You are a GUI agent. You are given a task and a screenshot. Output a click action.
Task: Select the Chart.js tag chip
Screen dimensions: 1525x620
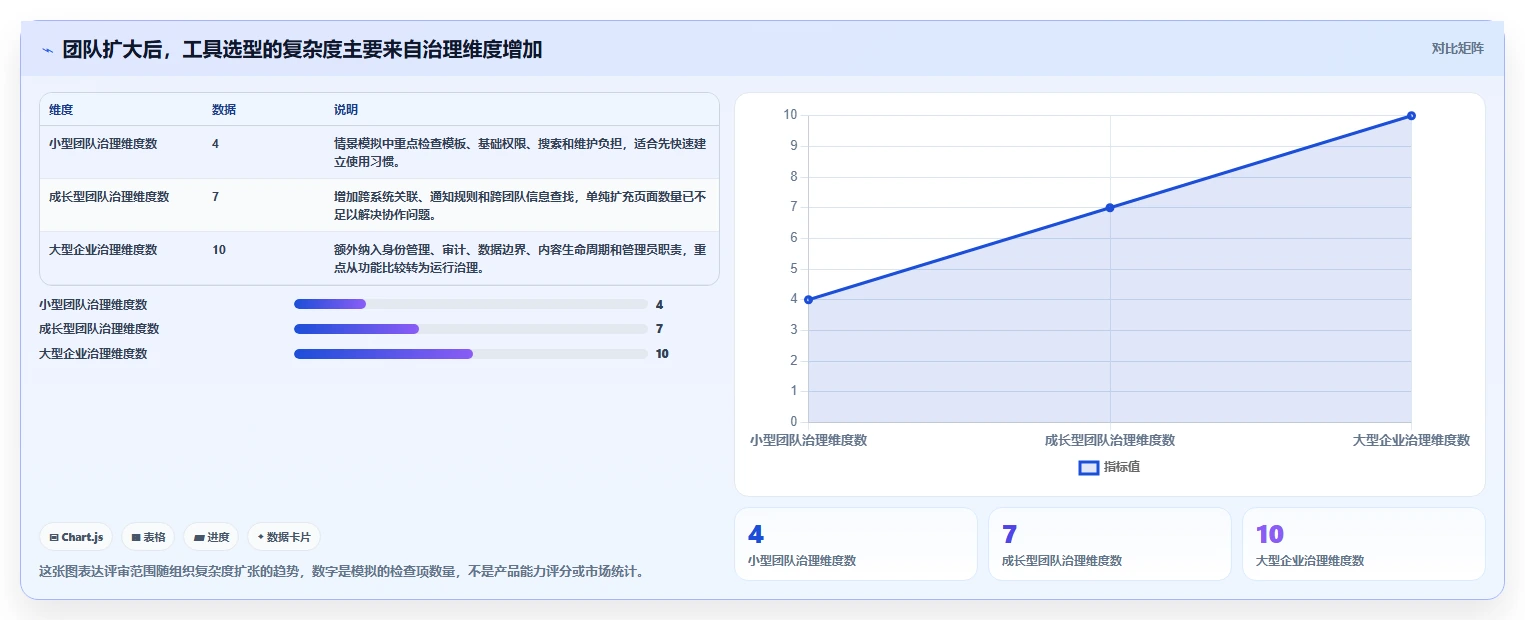(77, 537)
